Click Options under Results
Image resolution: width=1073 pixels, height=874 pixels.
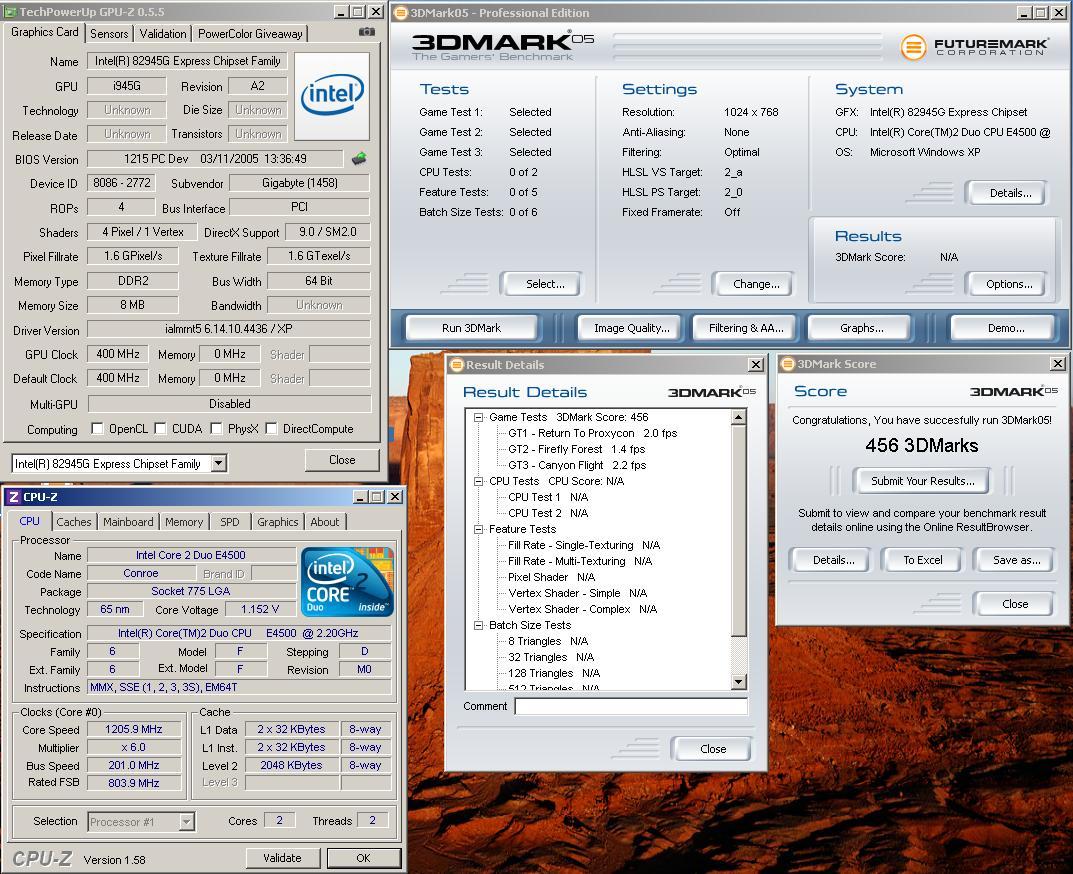click(1009, 284)
